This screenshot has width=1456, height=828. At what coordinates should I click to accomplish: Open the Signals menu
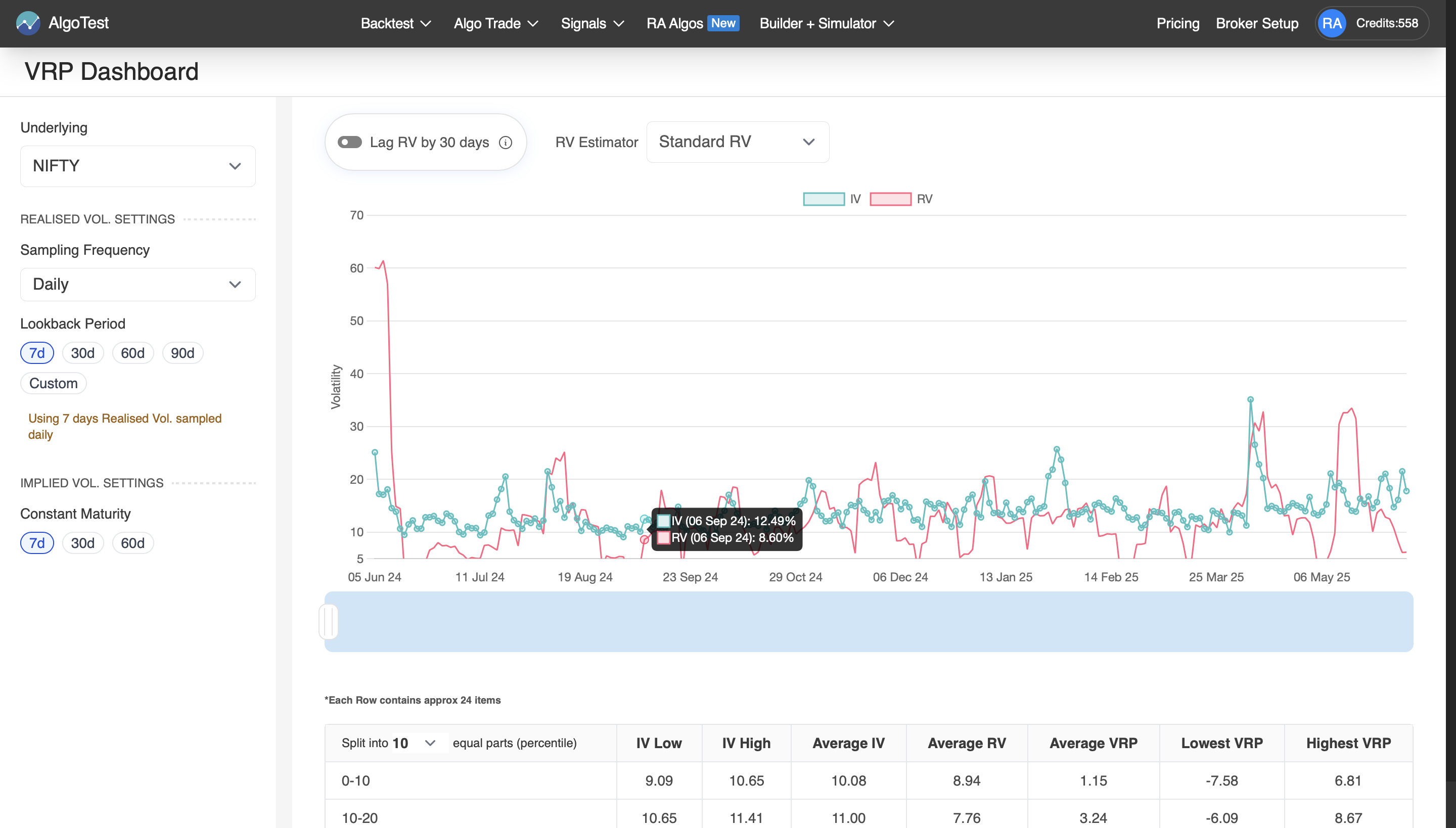pos(592,23)
